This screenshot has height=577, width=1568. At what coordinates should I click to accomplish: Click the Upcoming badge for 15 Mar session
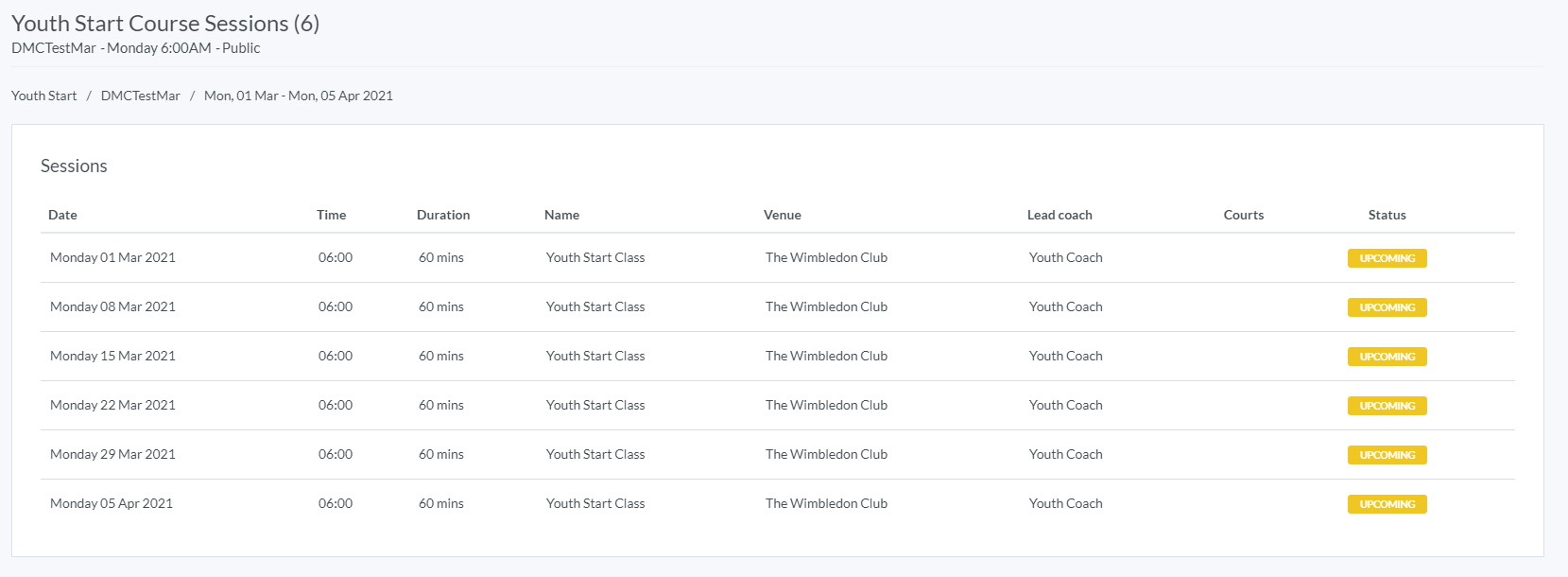click(x=1387, y=357)
